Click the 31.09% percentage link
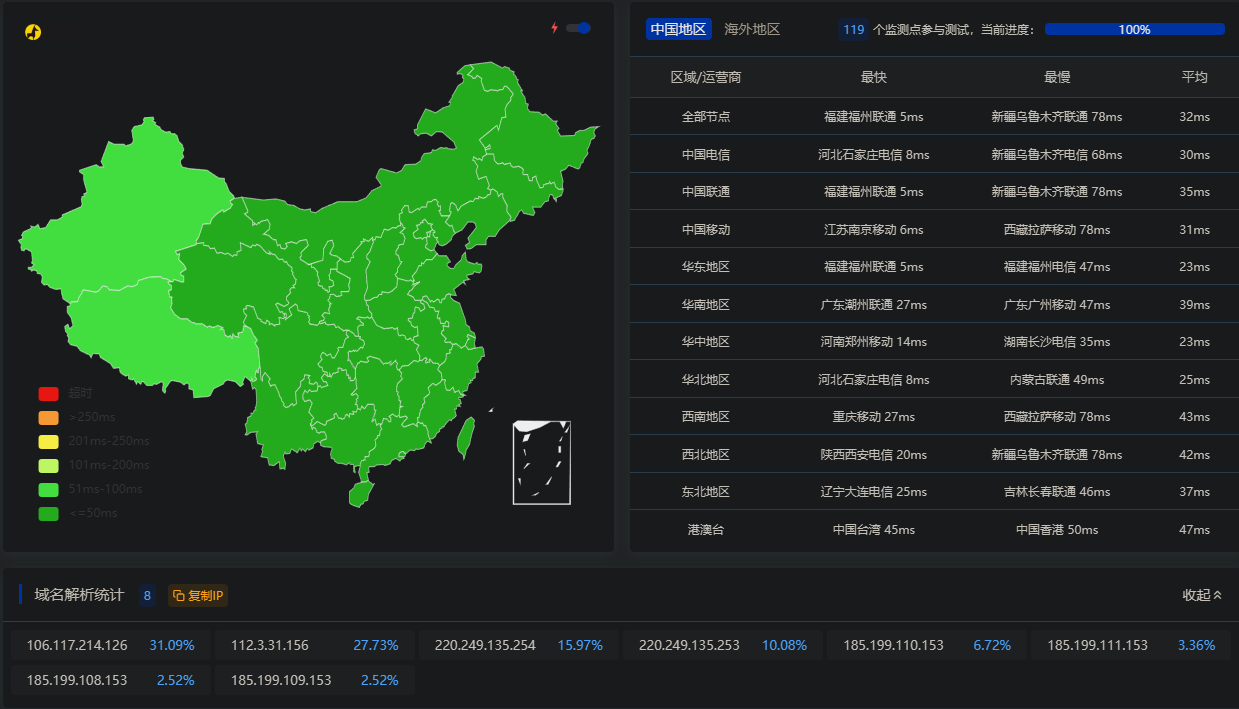1239x709 pixels. tap(172, 645)
